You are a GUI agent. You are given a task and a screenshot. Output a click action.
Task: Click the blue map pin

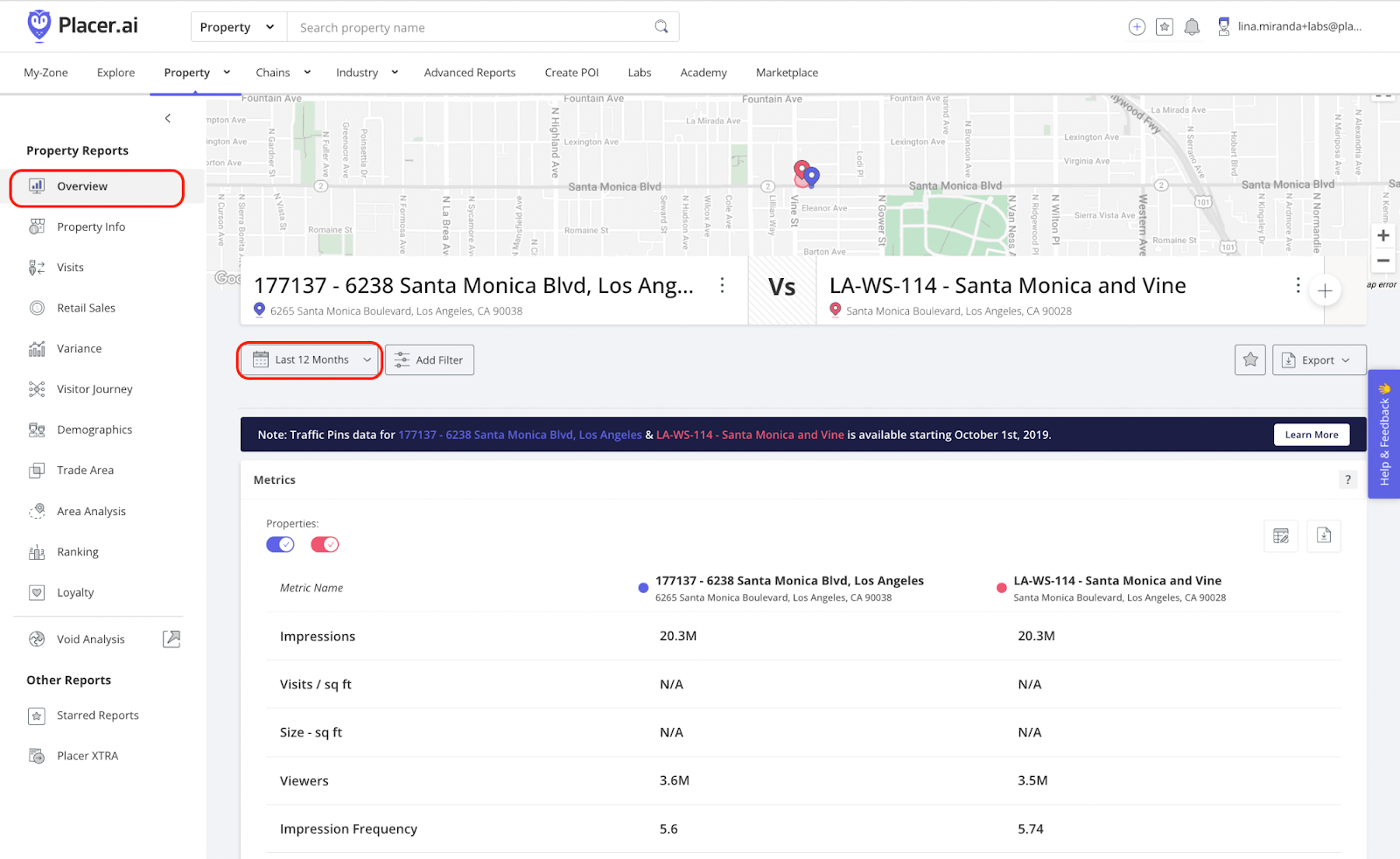[x=812, y=178]
